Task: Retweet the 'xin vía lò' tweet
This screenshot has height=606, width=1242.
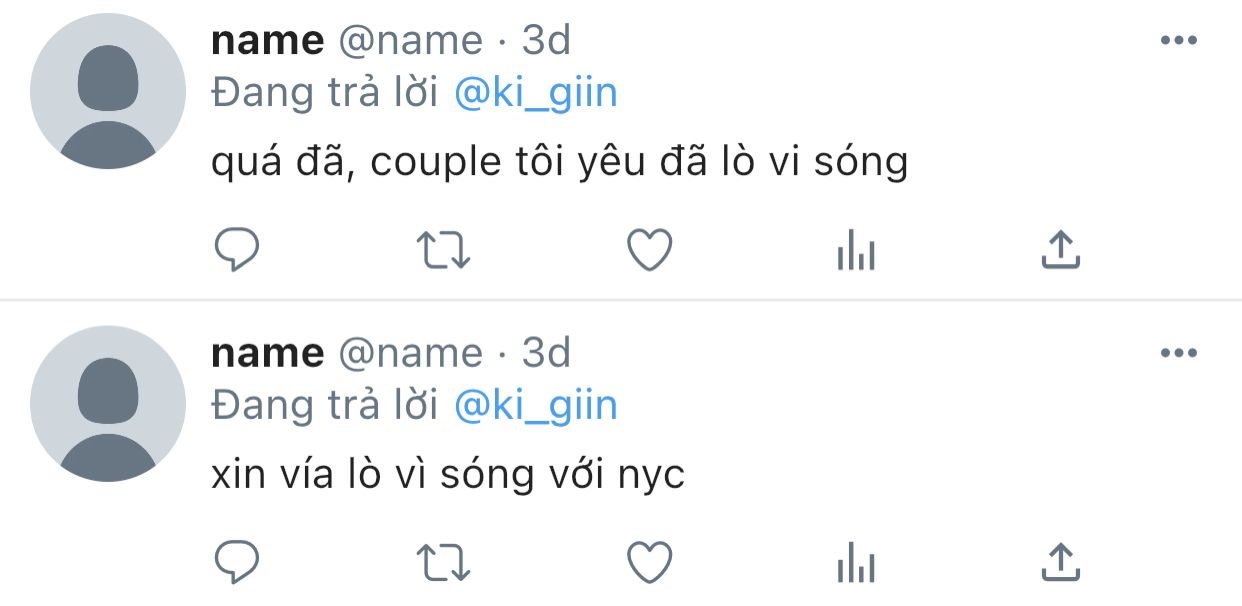Action: 442,563
